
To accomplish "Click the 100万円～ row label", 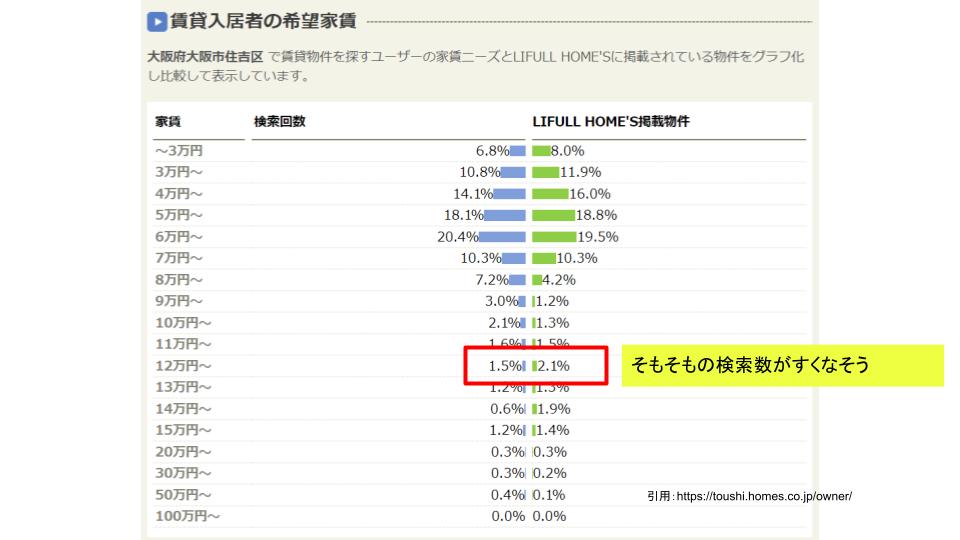I will pos(187,516).
